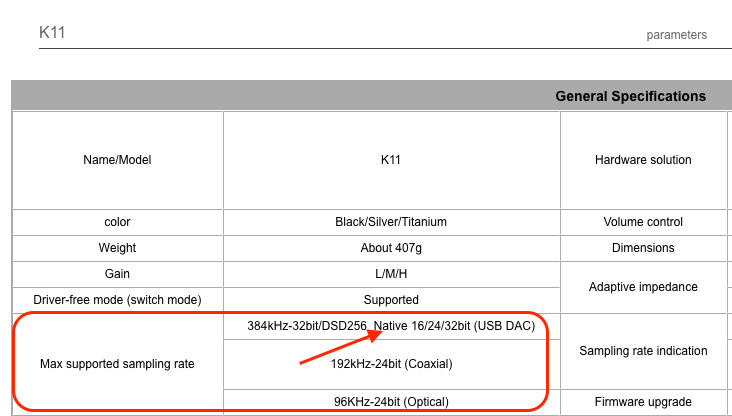
Task: Click the Hardware solution cell
Action: pyautogui.click(x=643, y=160)
